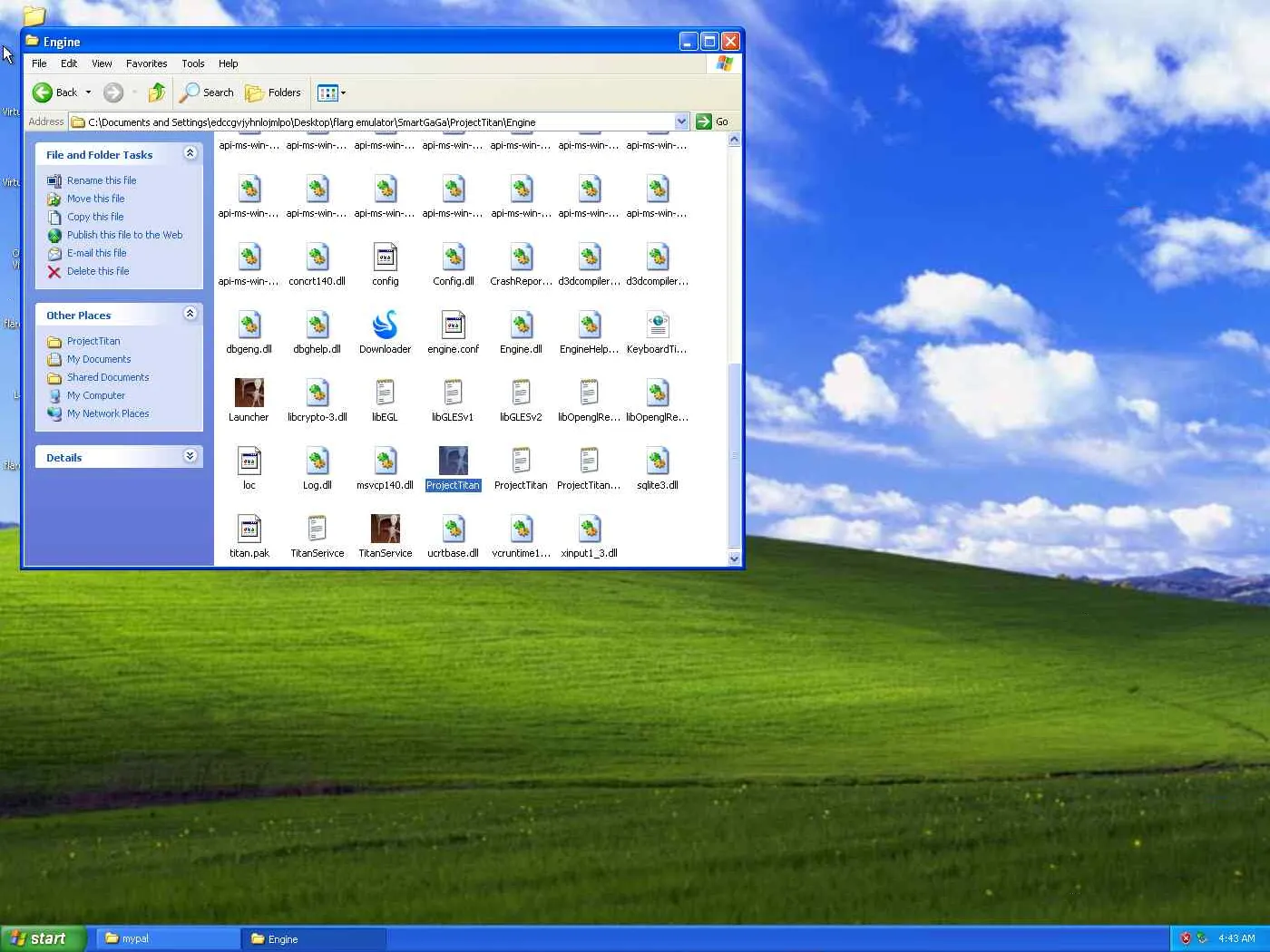
Task: Go back to the previous folder
Action: [54, 92]
